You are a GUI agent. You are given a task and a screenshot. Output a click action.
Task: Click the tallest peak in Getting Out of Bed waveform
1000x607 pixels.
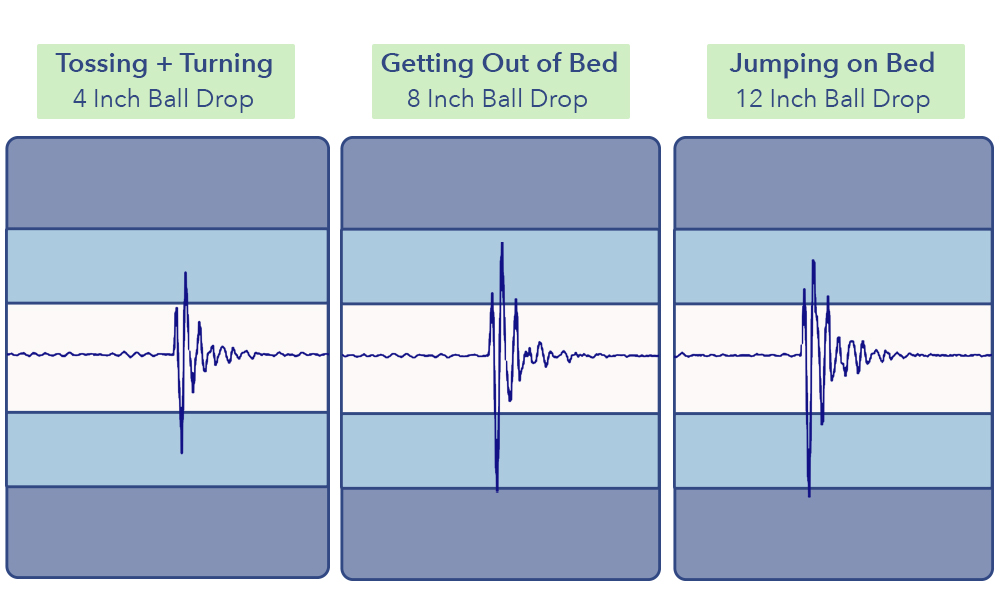503,245
